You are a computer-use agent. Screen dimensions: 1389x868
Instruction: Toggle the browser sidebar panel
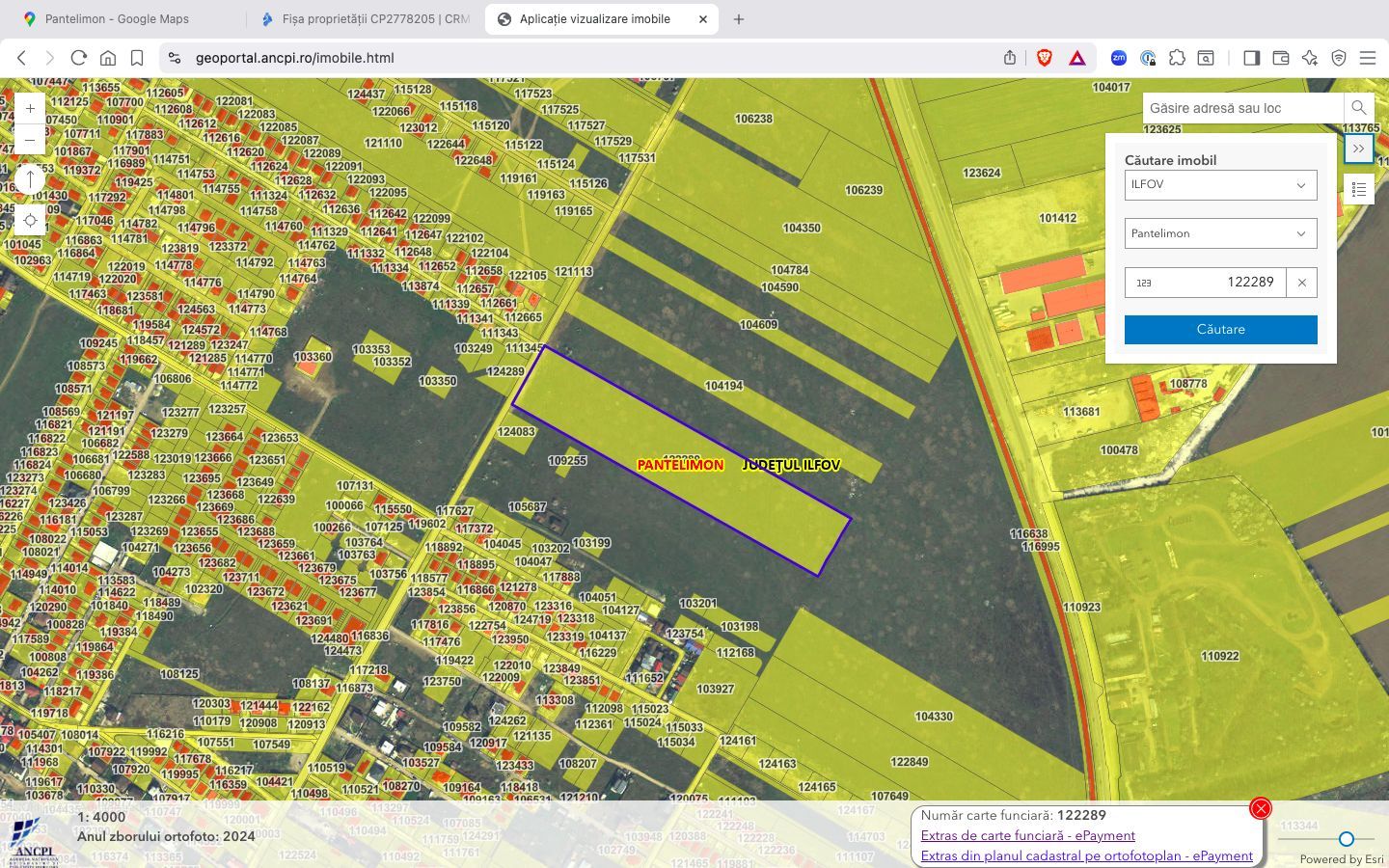1251,58
